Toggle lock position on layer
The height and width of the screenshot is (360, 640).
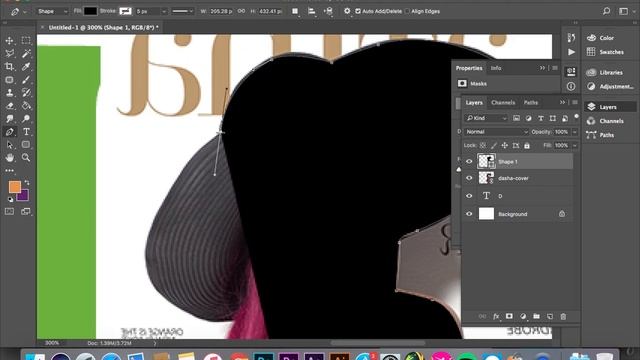[505, 145]
